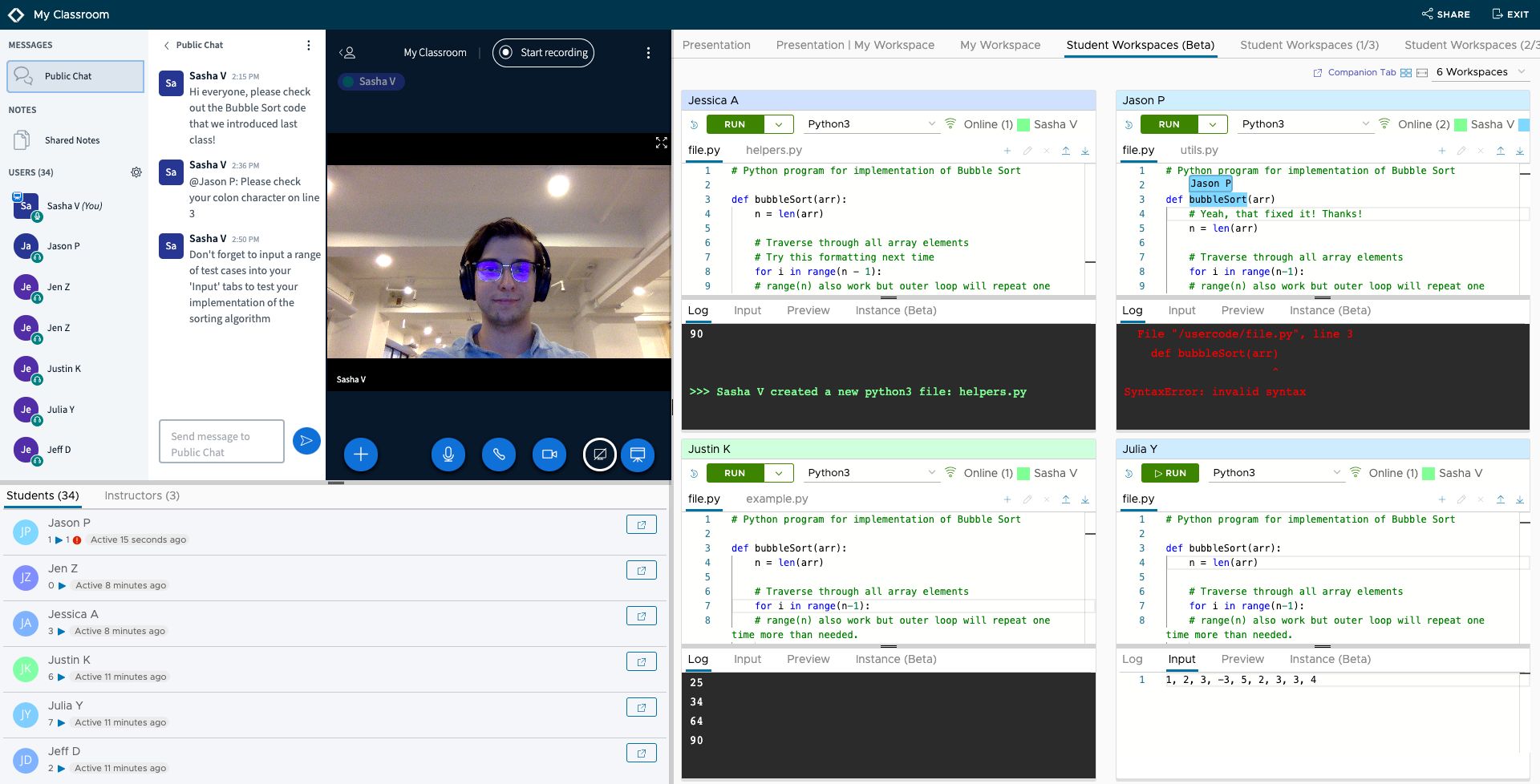This screenshot has height=784, width=1540.
Task: Mute the microphone in the call controls
Action: 448,454
